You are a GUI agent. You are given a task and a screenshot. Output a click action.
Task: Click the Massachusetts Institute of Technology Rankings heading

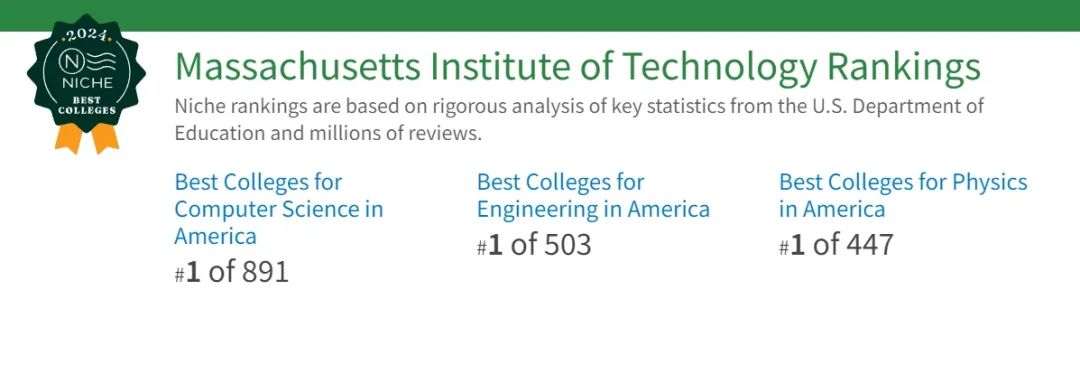click(578, 67)
